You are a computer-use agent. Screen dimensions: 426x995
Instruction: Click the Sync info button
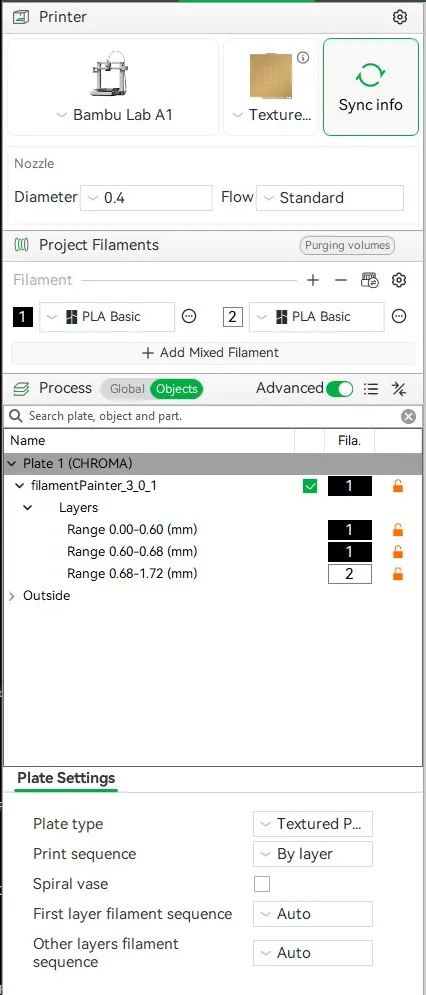click(371, 87)
